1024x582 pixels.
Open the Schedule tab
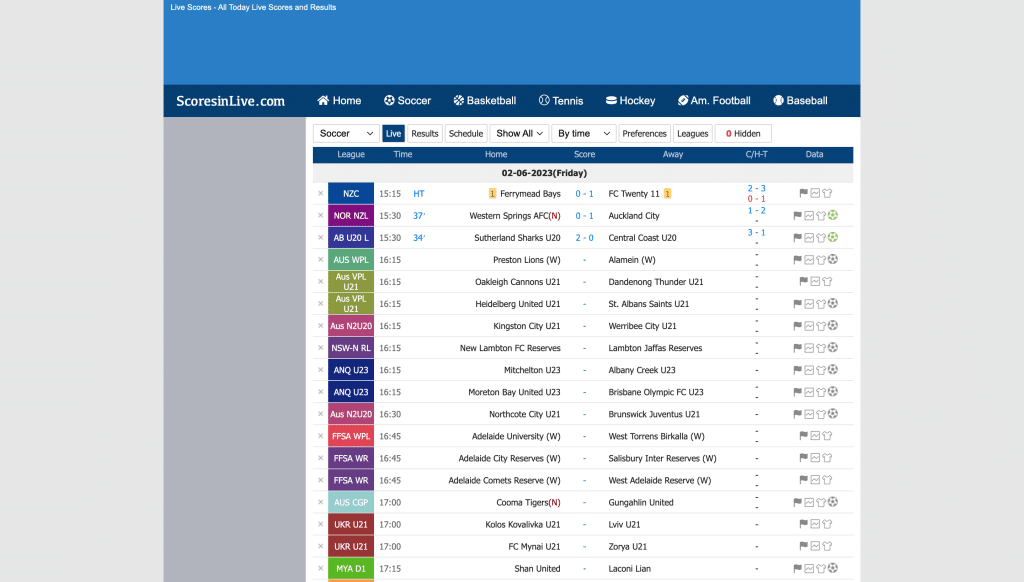[466, 133]
